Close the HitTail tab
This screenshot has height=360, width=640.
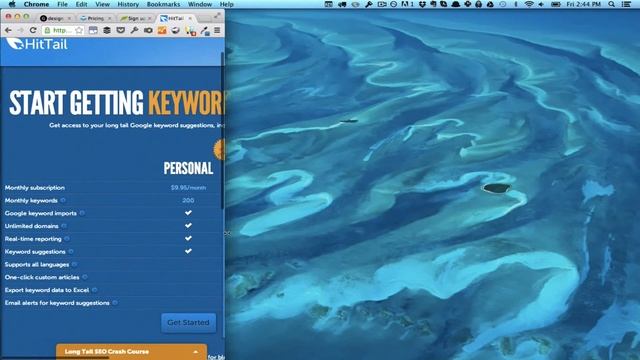(x=190, y=18)
